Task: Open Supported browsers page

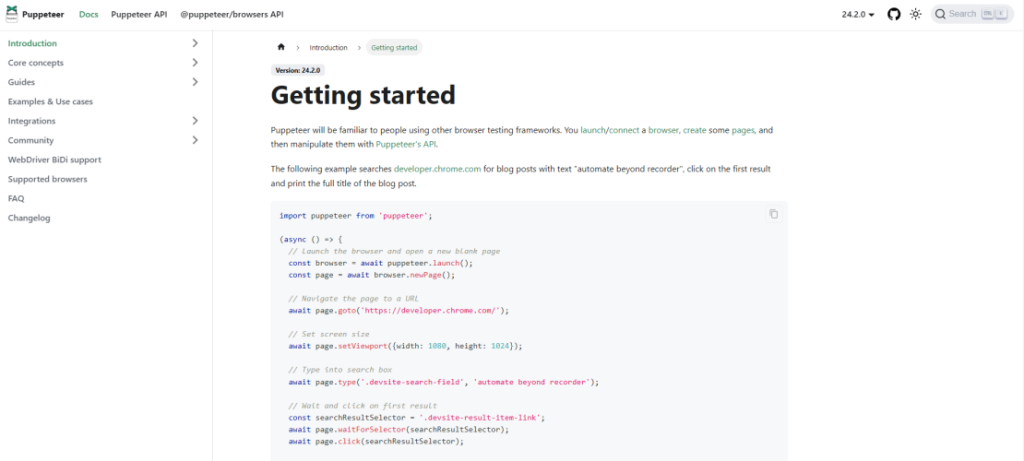Action: (48, 179)
